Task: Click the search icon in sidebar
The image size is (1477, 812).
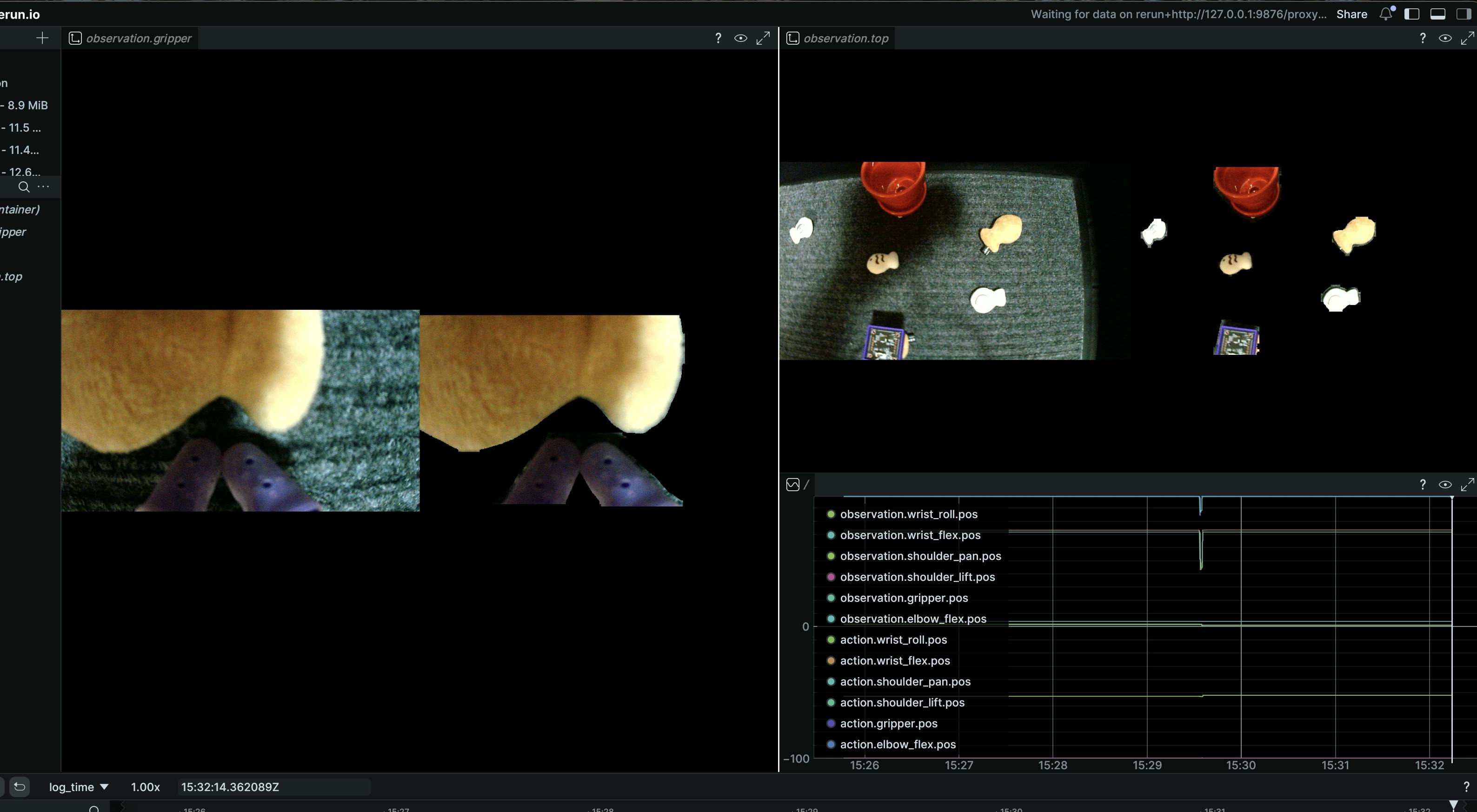Action: (24, 186)
